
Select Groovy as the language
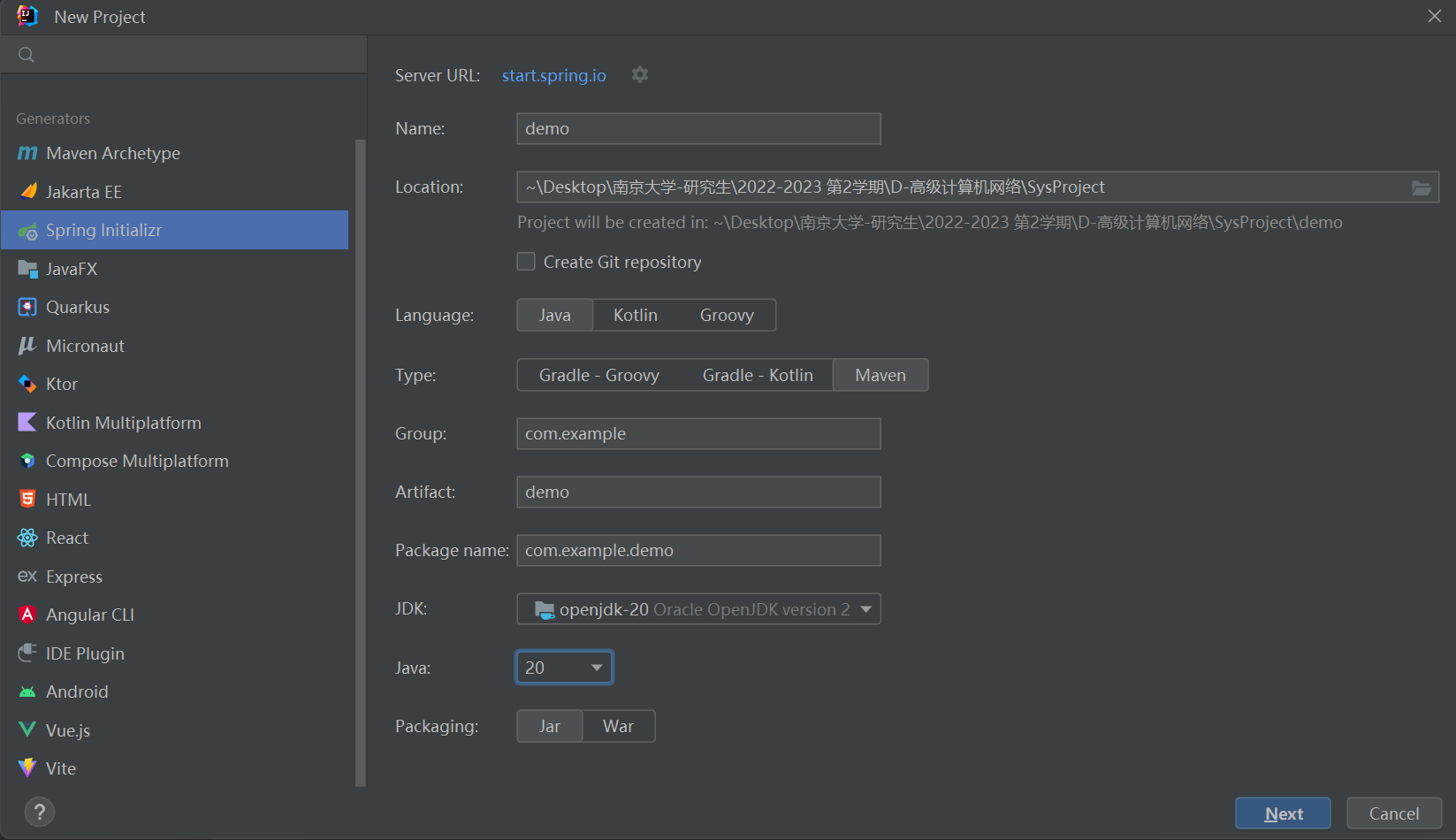coord(727,315)
